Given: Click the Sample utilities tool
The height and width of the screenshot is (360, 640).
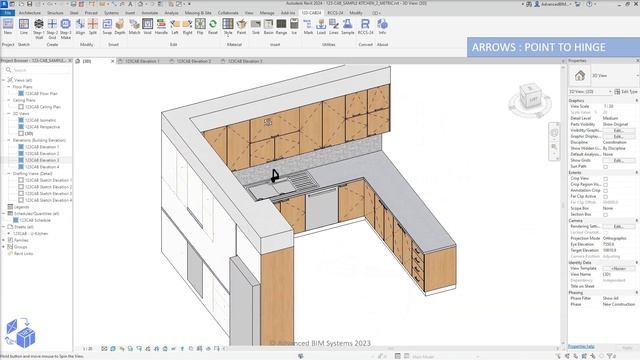Looking at the screenshot, I should pyautogui.click(x=348, y=27).
